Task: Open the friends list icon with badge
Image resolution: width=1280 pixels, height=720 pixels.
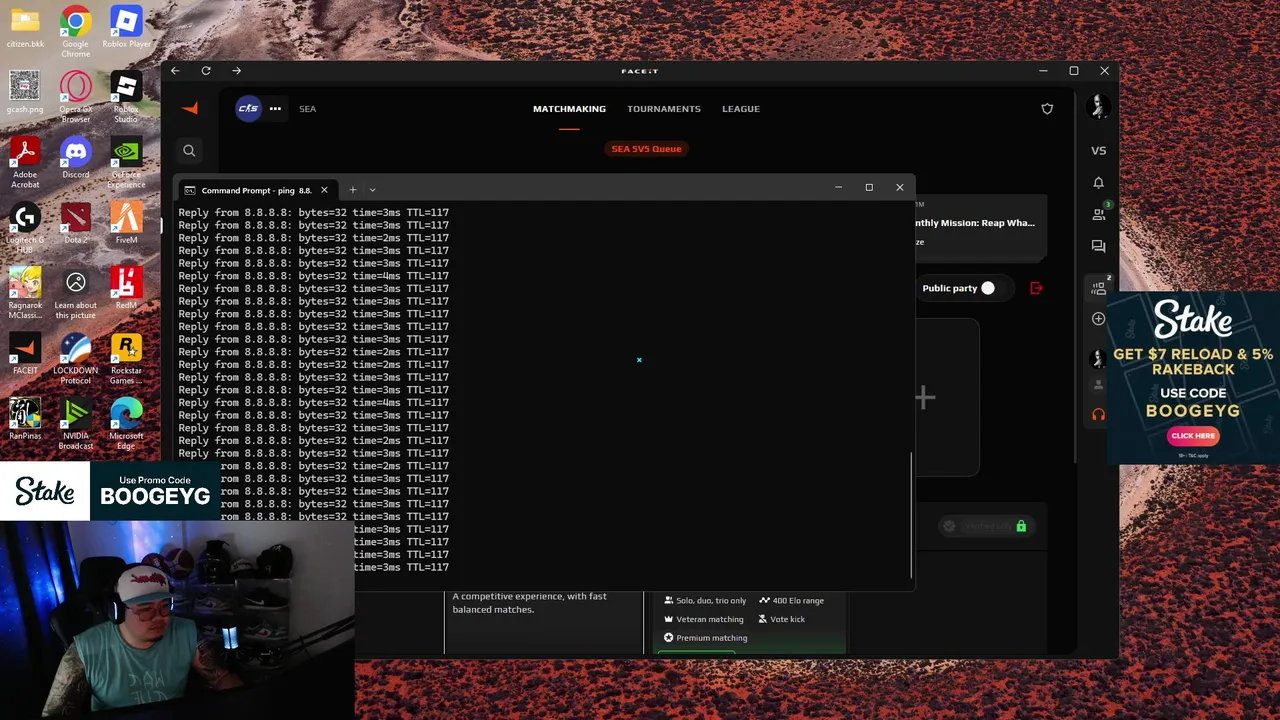Action: [1099, 213]
